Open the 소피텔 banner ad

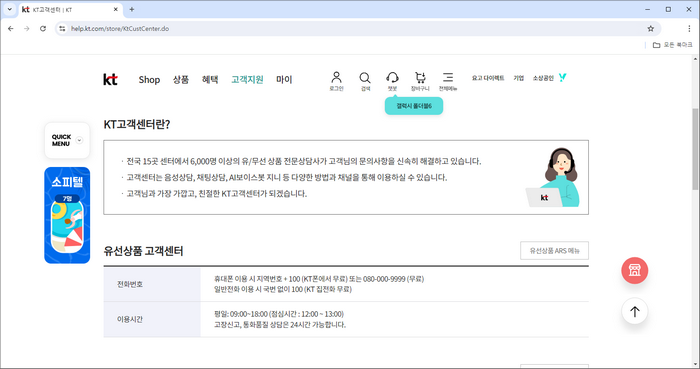coord(67,215)
